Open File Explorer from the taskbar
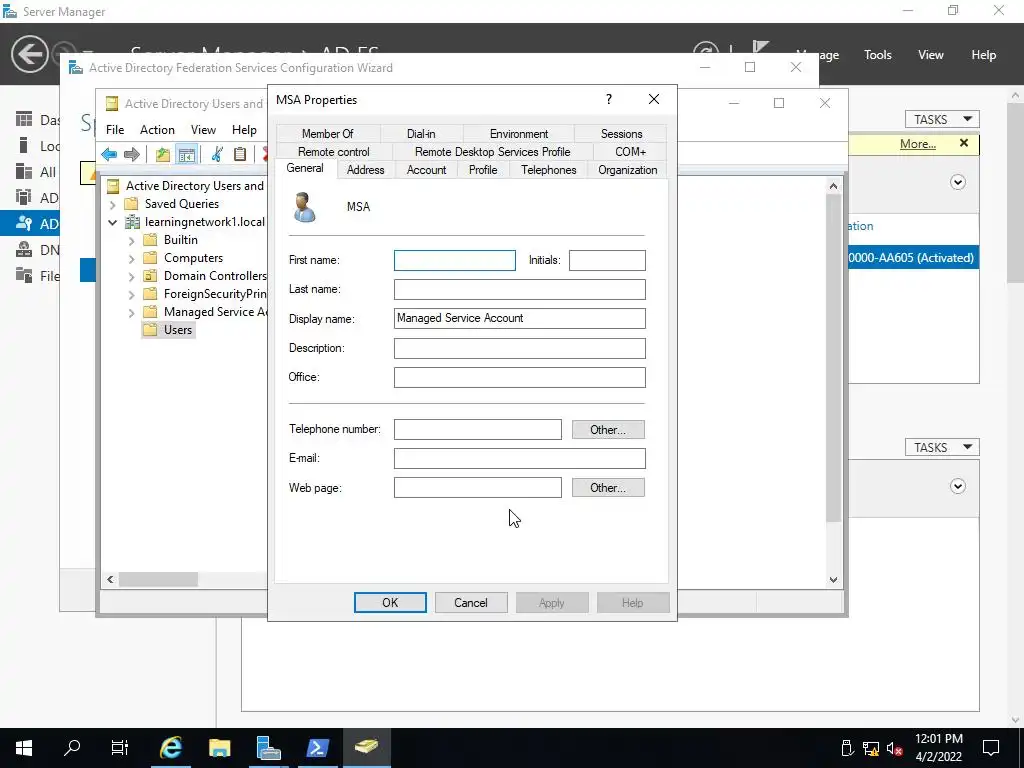The width and height of the screenshot is (1024, 768). [x=220, y=748]
